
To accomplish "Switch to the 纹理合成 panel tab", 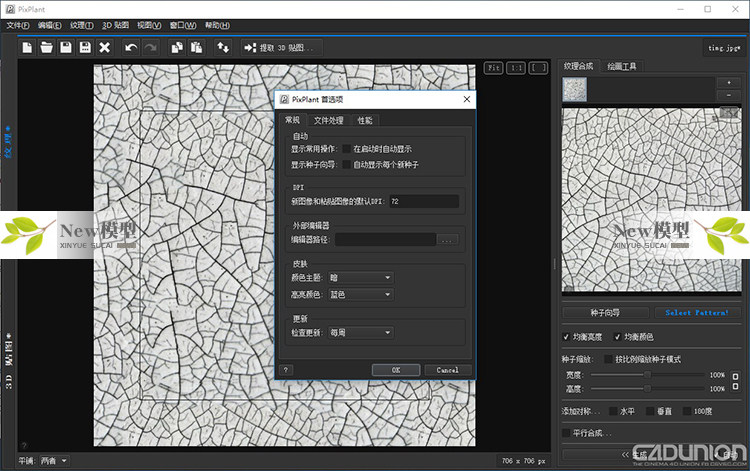I will click(x=578, y=66).
